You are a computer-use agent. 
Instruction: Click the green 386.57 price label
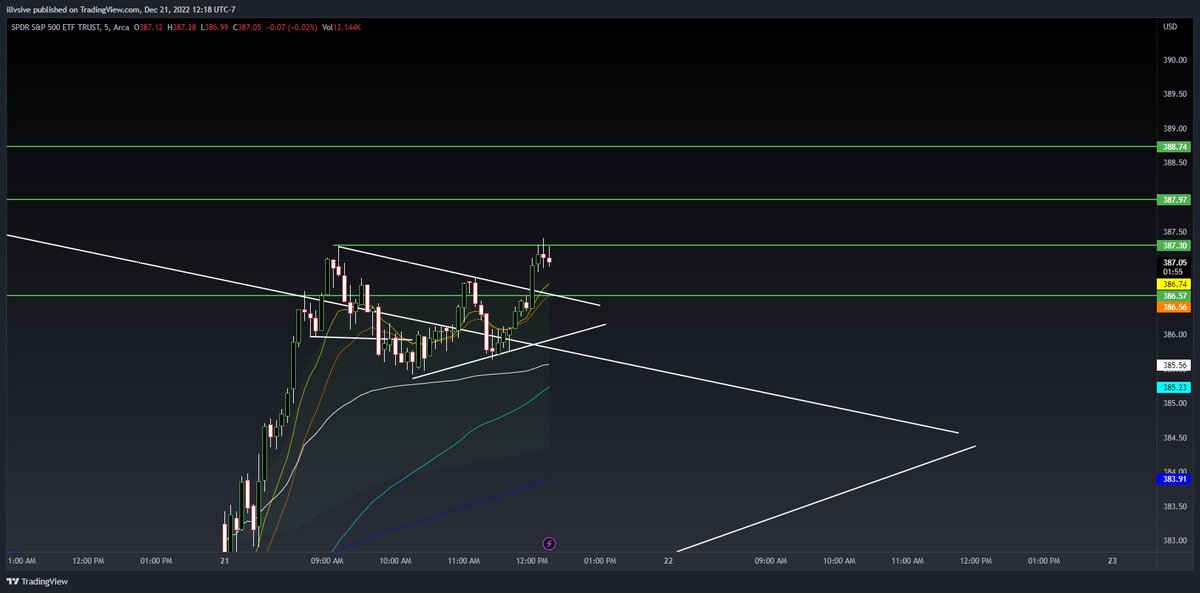1174,296
